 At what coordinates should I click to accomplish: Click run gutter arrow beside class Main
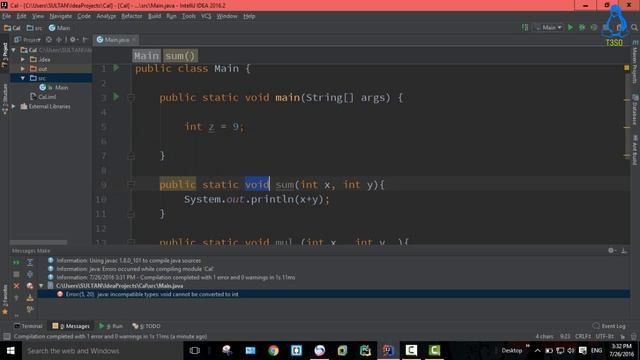116,68
